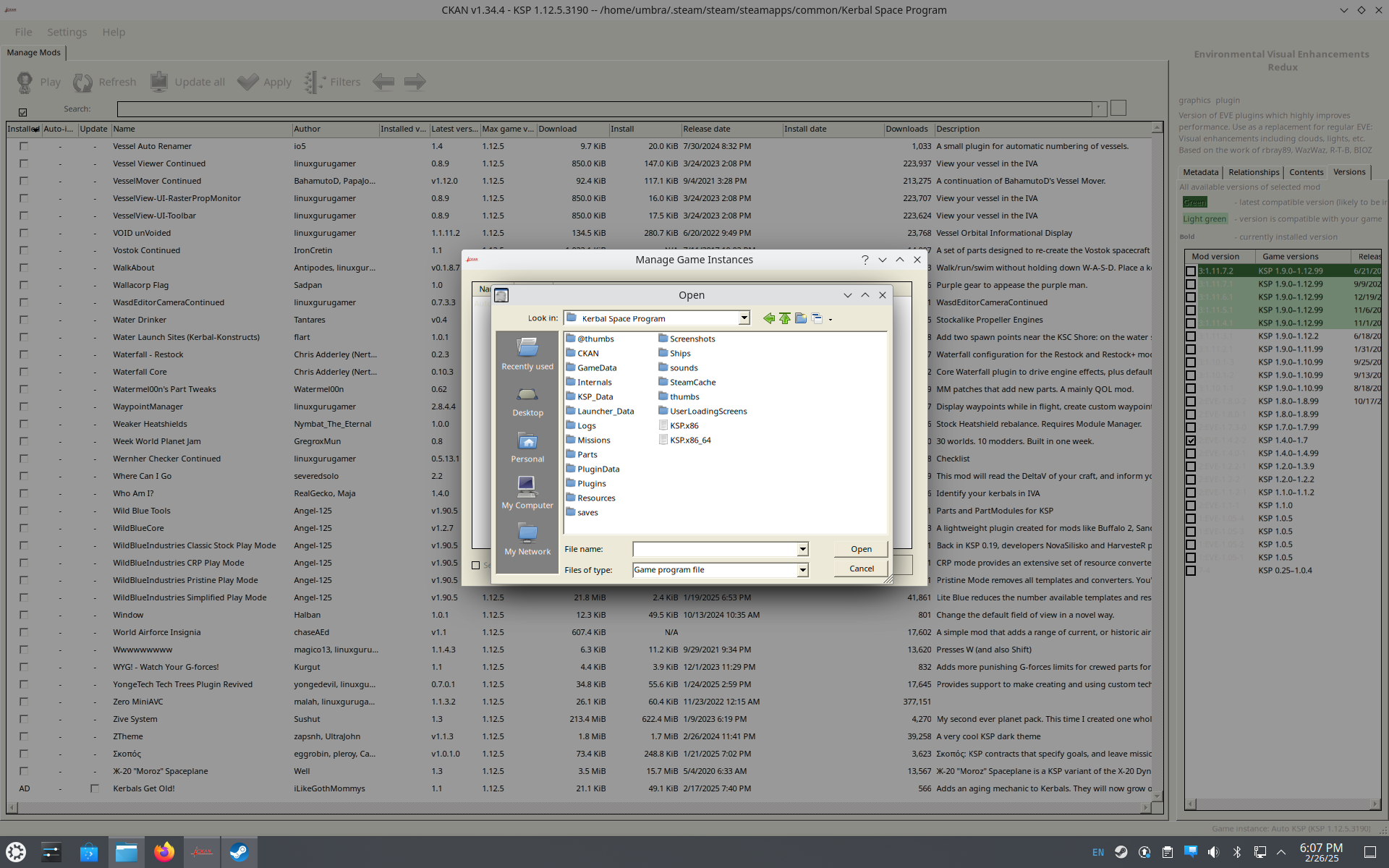The image size is (1389, 868).
Task: Open the Settings menu in CKAN
Action: 67,32
